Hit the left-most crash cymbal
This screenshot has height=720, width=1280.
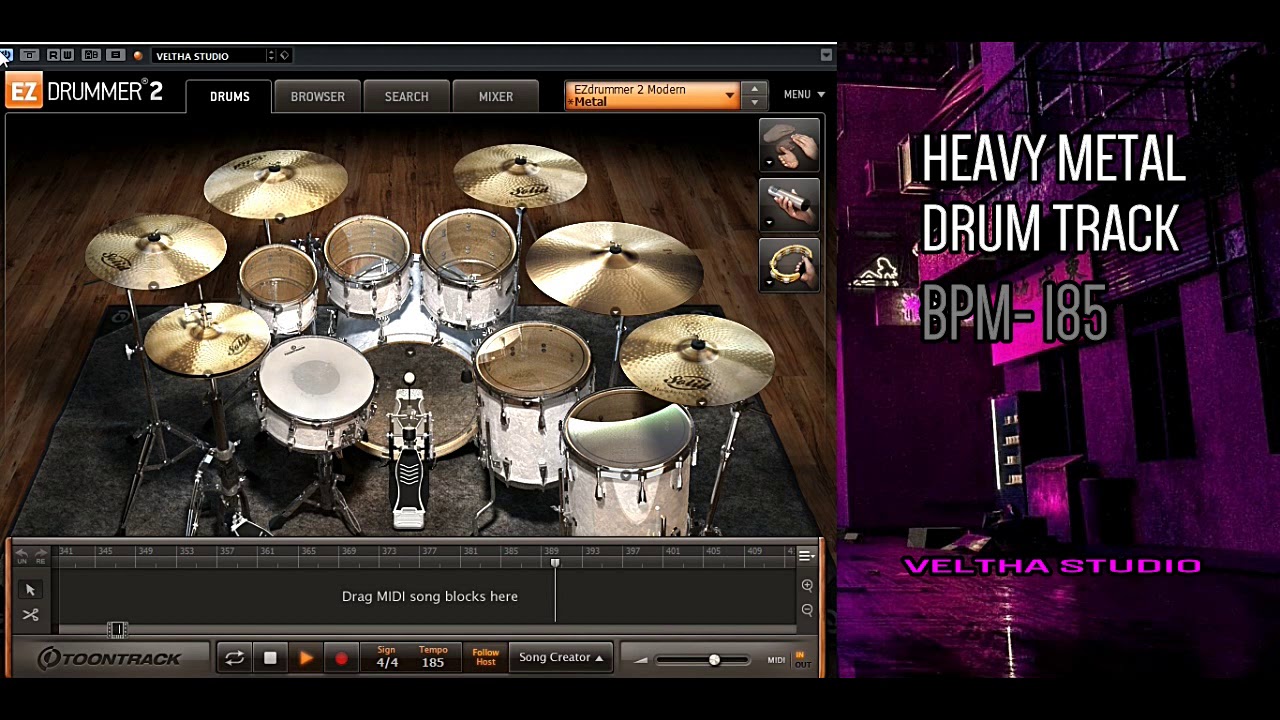tap(155, 250)
